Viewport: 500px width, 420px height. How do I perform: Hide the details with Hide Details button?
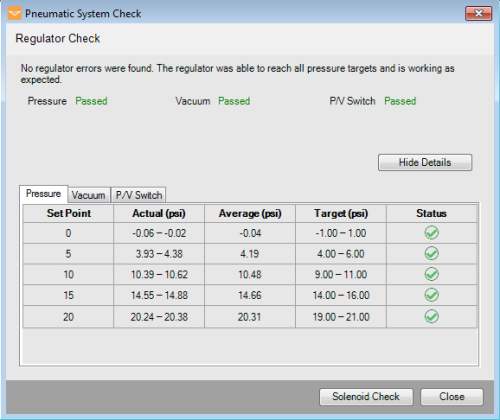click(x=425, y=162)
